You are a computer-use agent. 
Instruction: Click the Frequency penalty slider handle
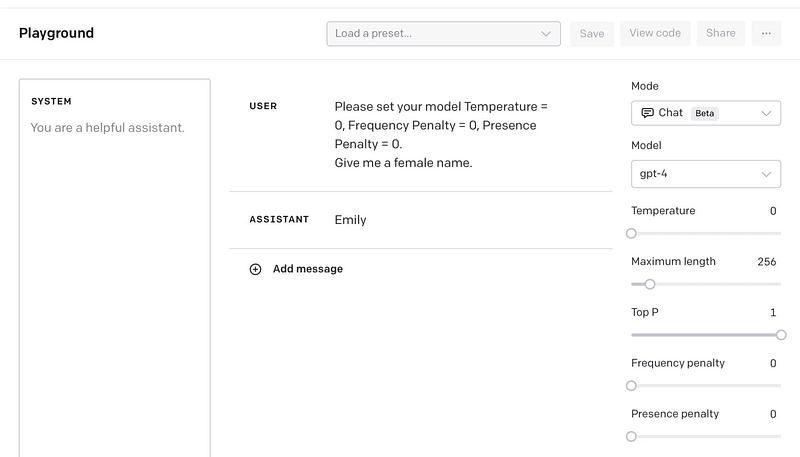click(x=631, y=386)
